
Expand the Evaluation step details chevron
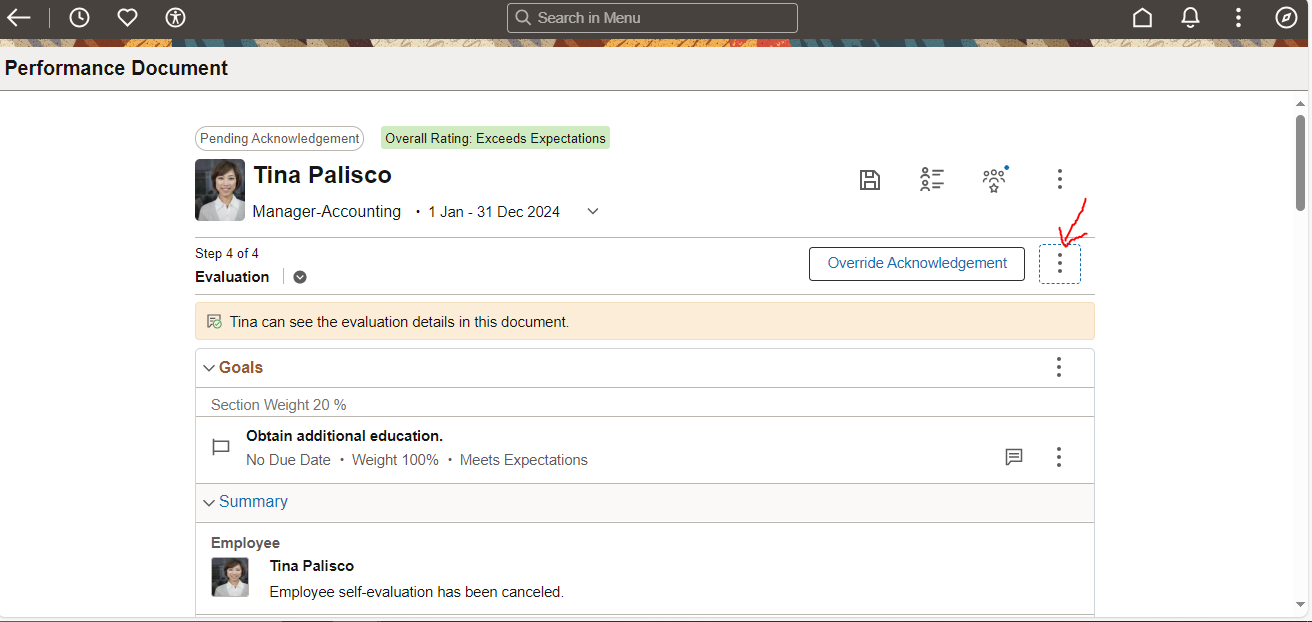tap(299, 276)
